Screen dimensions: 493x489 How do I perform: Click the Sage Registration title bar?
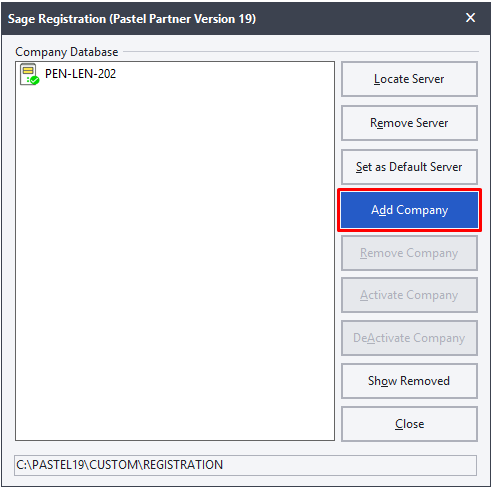pyautogui.click(x=246, y=19)
